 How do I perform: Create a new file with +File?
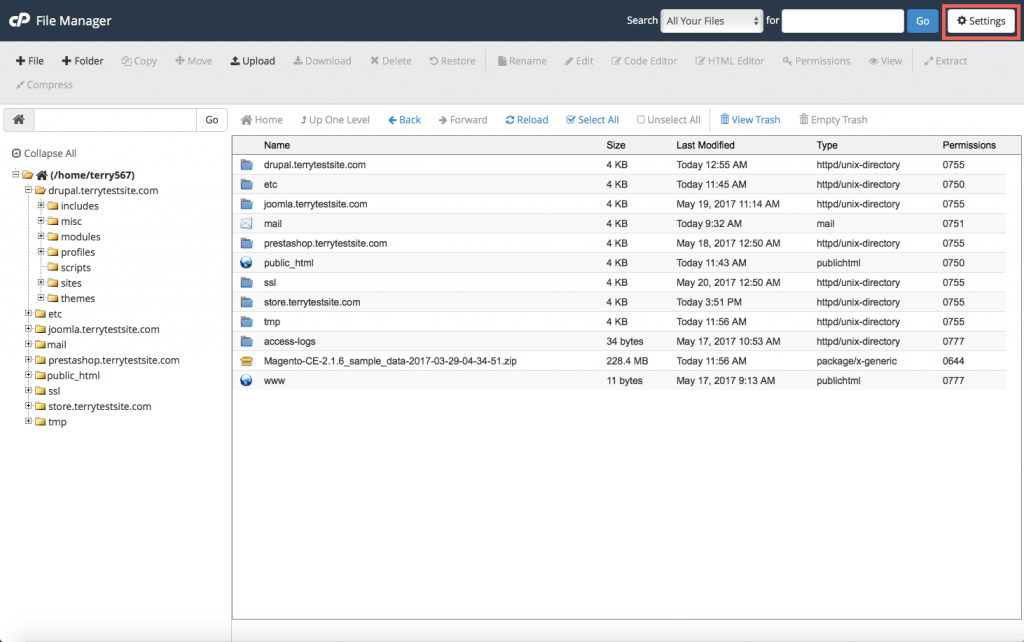pyautogui.click(x=30, y=60)
